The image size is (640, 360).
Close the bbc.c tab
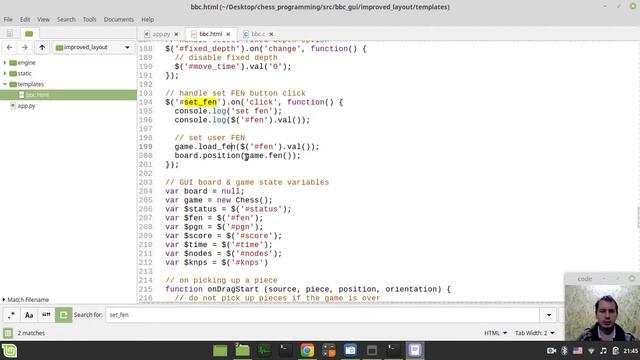tap(271, 34)
